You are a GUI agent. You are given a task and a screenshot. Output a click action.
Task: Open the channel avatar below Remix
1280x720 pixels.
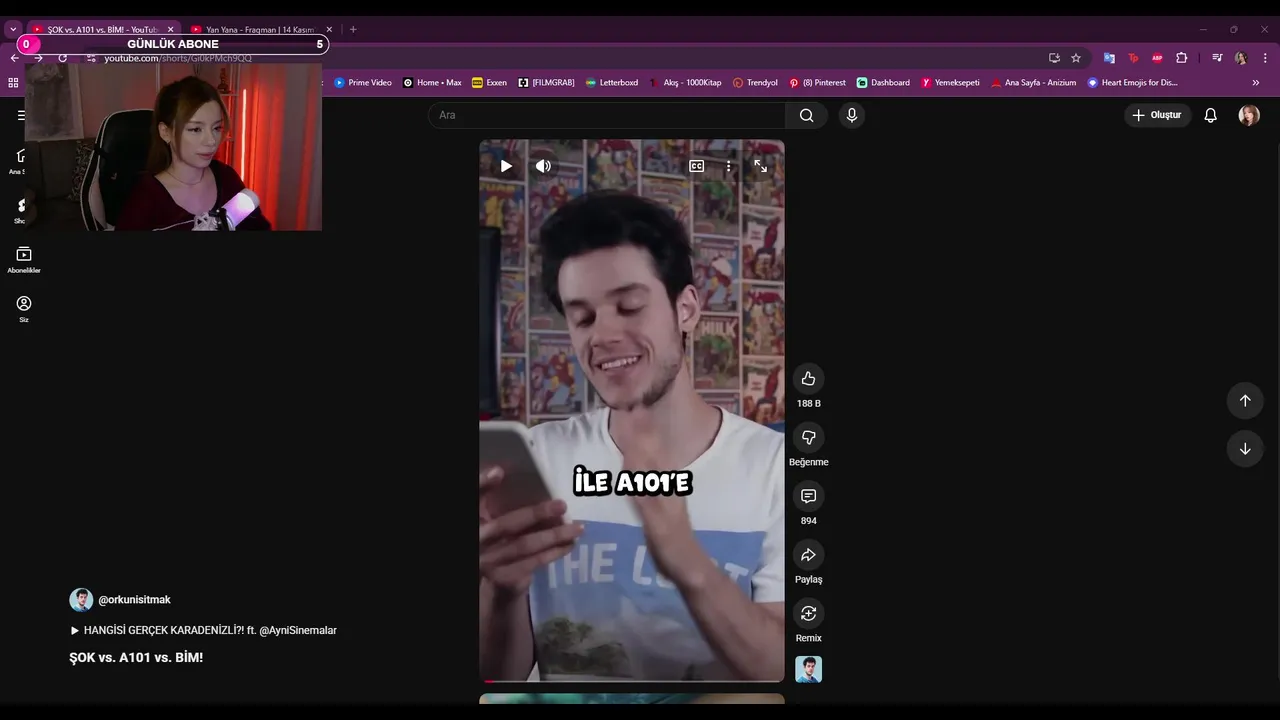tap(808, 669)
